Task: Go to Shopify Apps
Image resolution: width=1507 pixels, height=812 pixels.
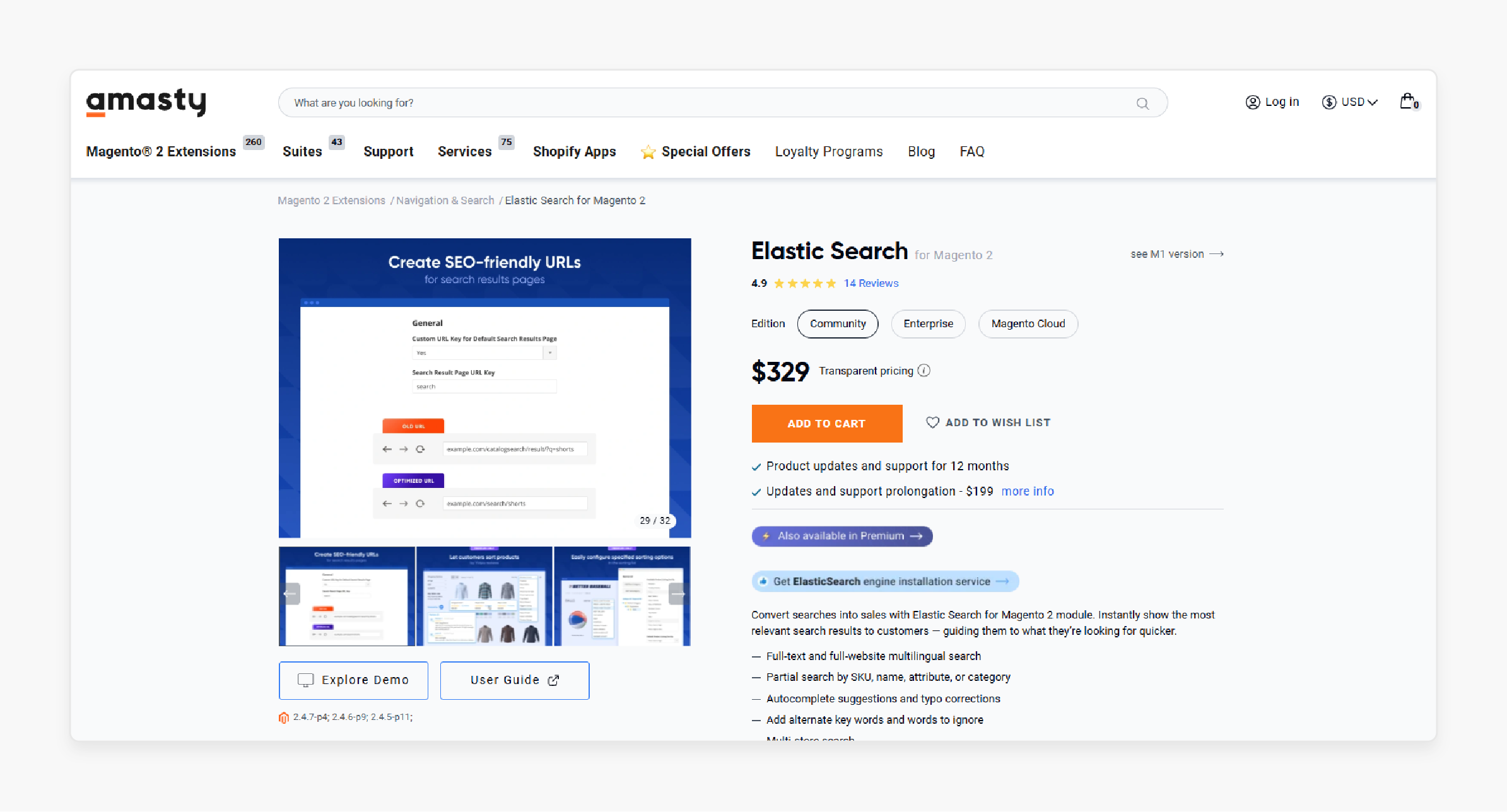Action: (574, 152)
